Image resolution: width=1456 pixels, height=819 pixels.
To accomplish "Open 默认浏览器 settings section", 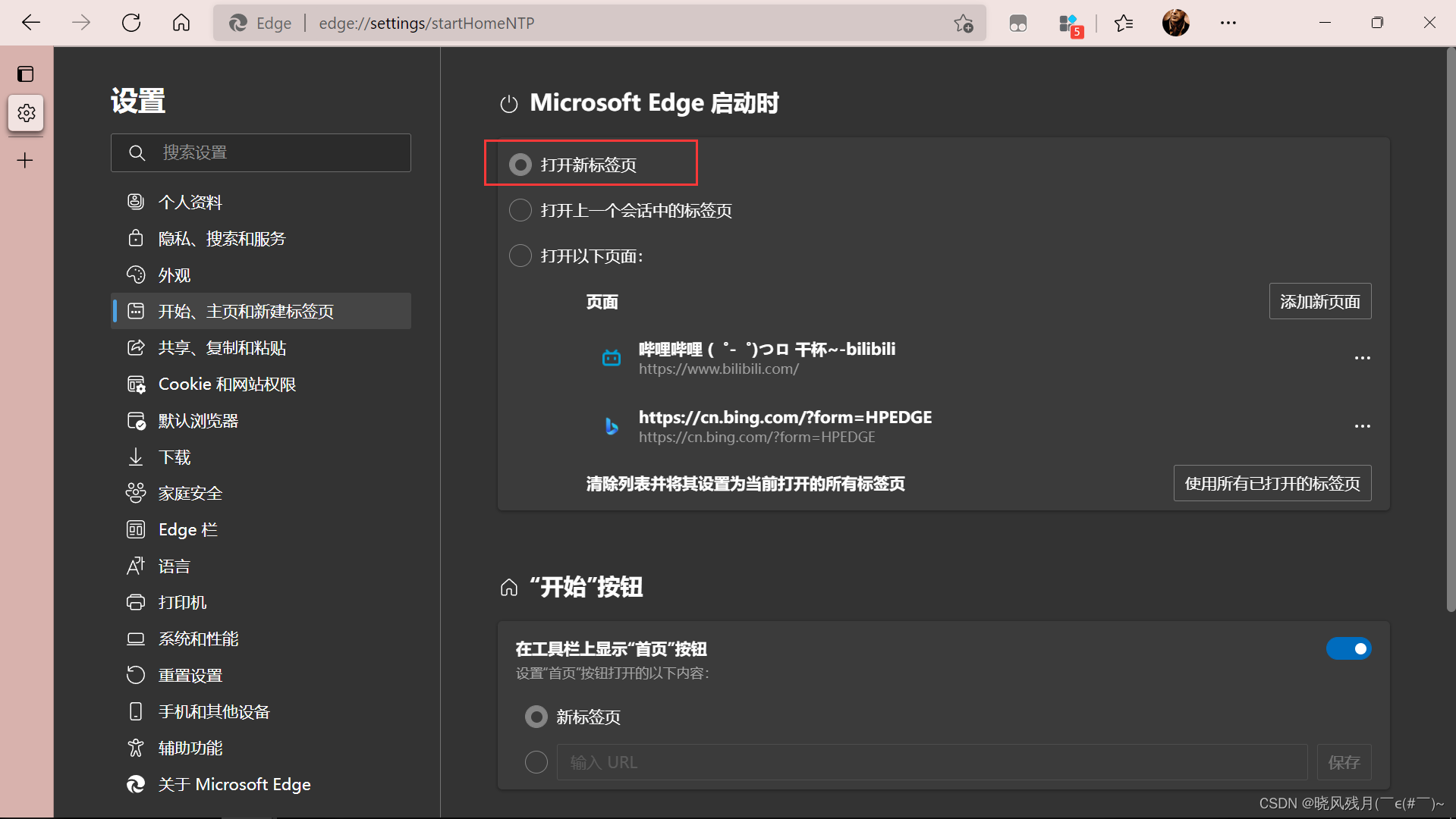I will click(x=261, y=420).
